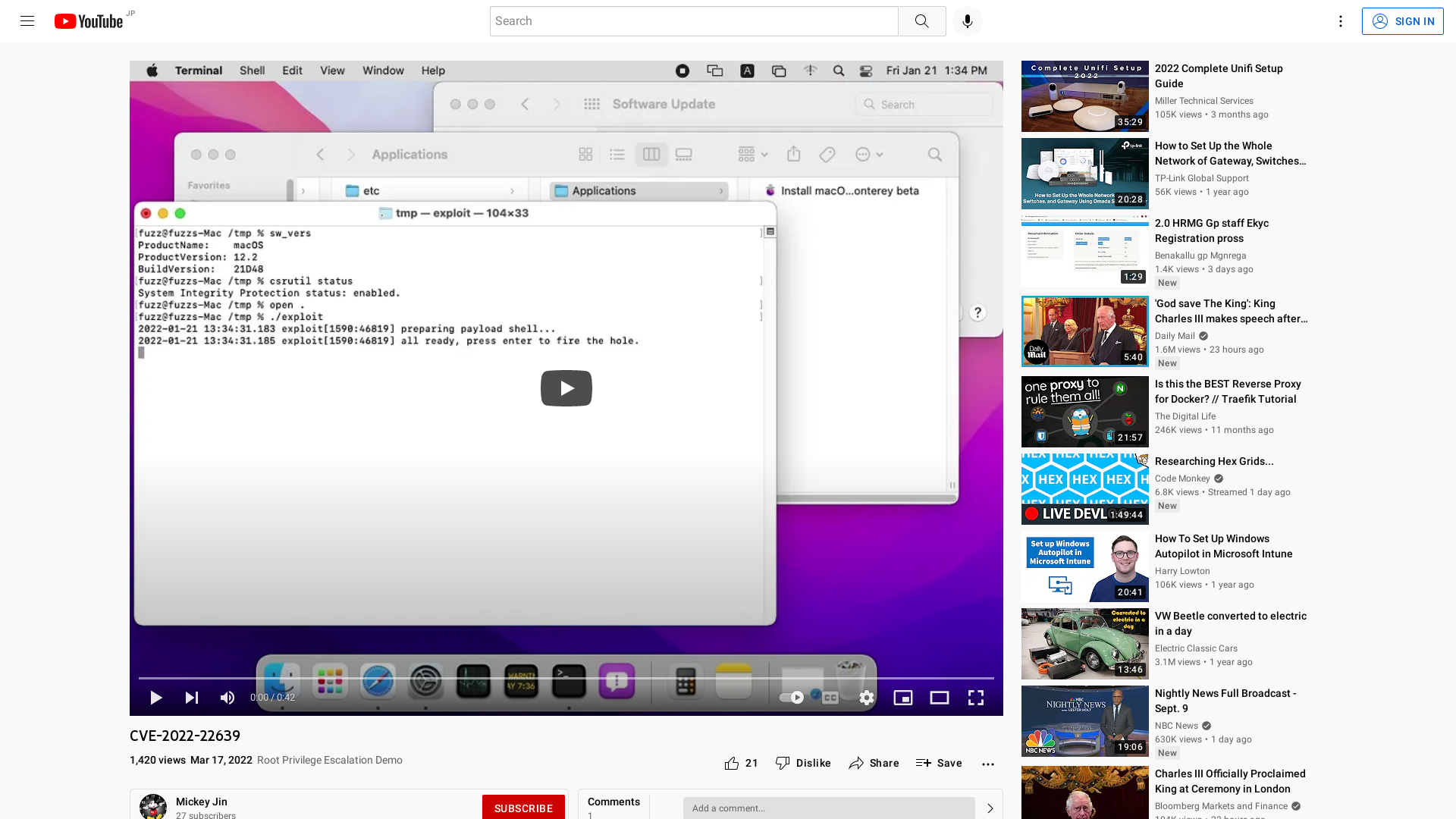Click the search magnifier button
The height and width of the screenshot is (819, 1456).
pos(921,21)
